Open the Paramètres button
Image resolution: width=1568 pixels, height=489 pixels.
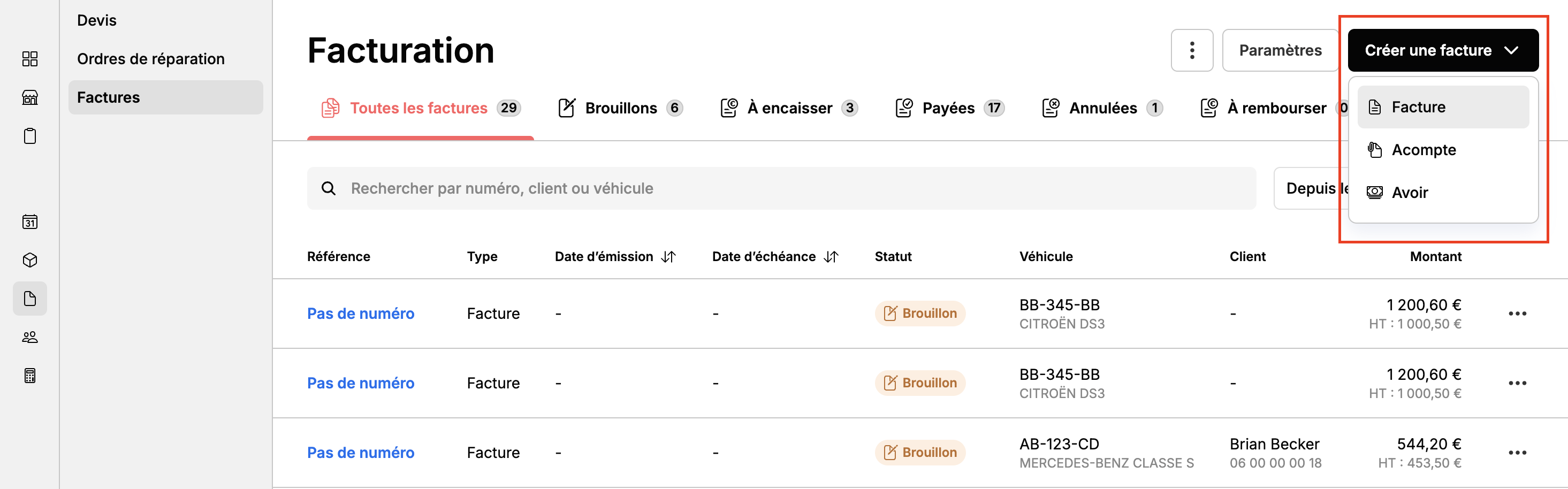tap(1280, 50)
